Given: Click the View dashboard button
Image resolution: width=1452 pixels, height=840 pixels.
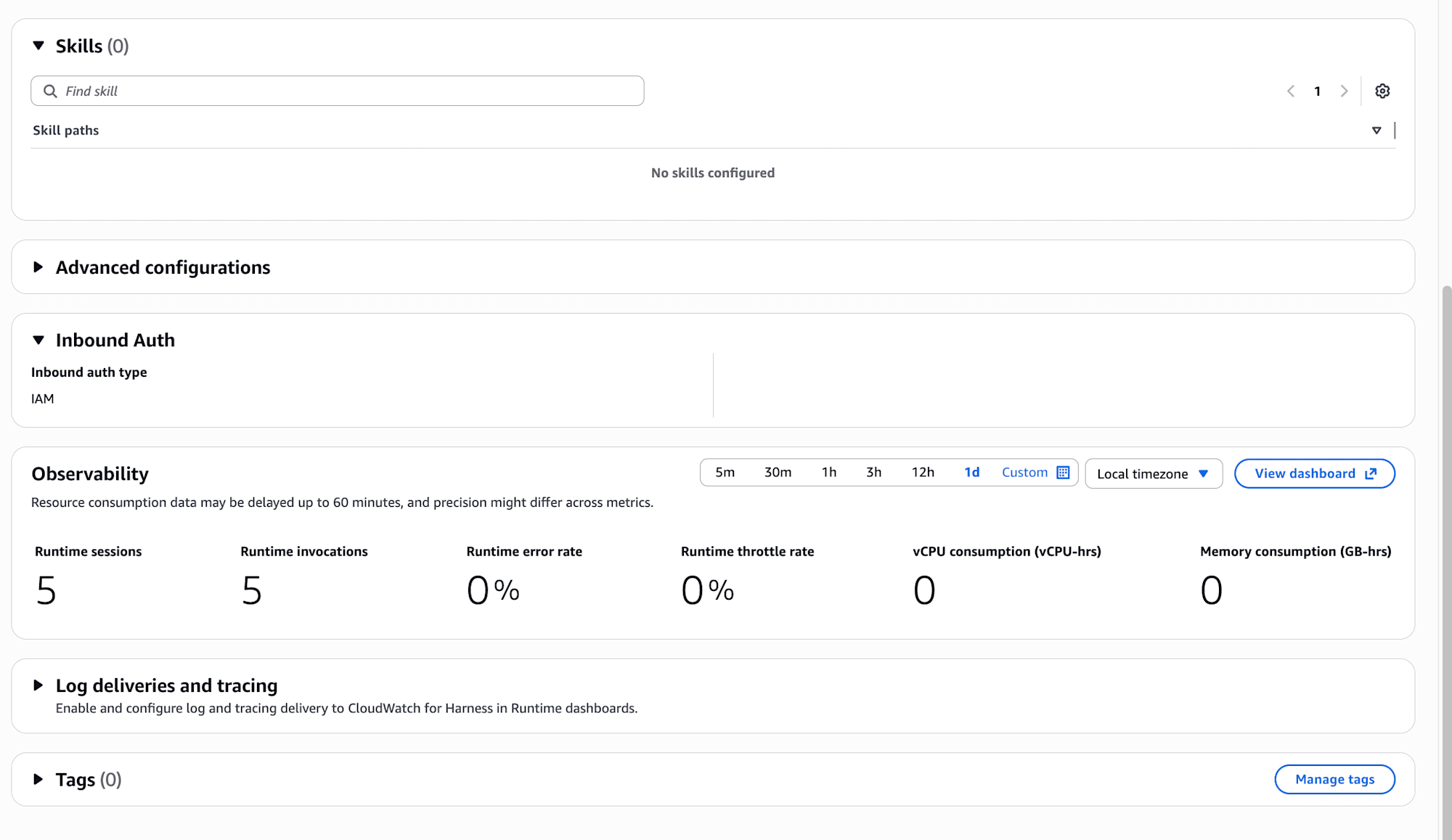Looking at the screenshot, I should 1304,473.
